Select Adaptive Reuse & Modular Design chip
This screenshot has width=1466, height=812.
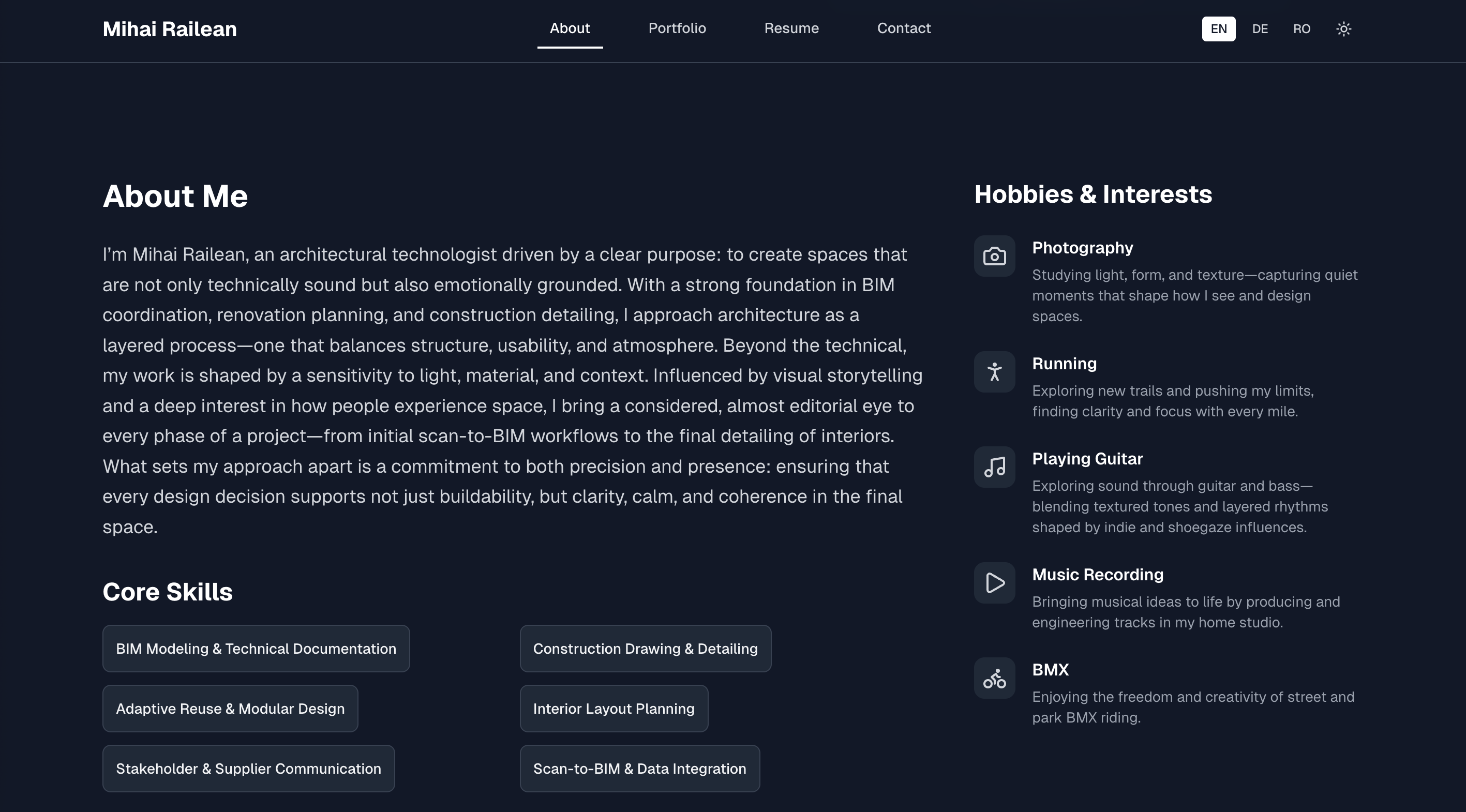(x=230, y=709)
